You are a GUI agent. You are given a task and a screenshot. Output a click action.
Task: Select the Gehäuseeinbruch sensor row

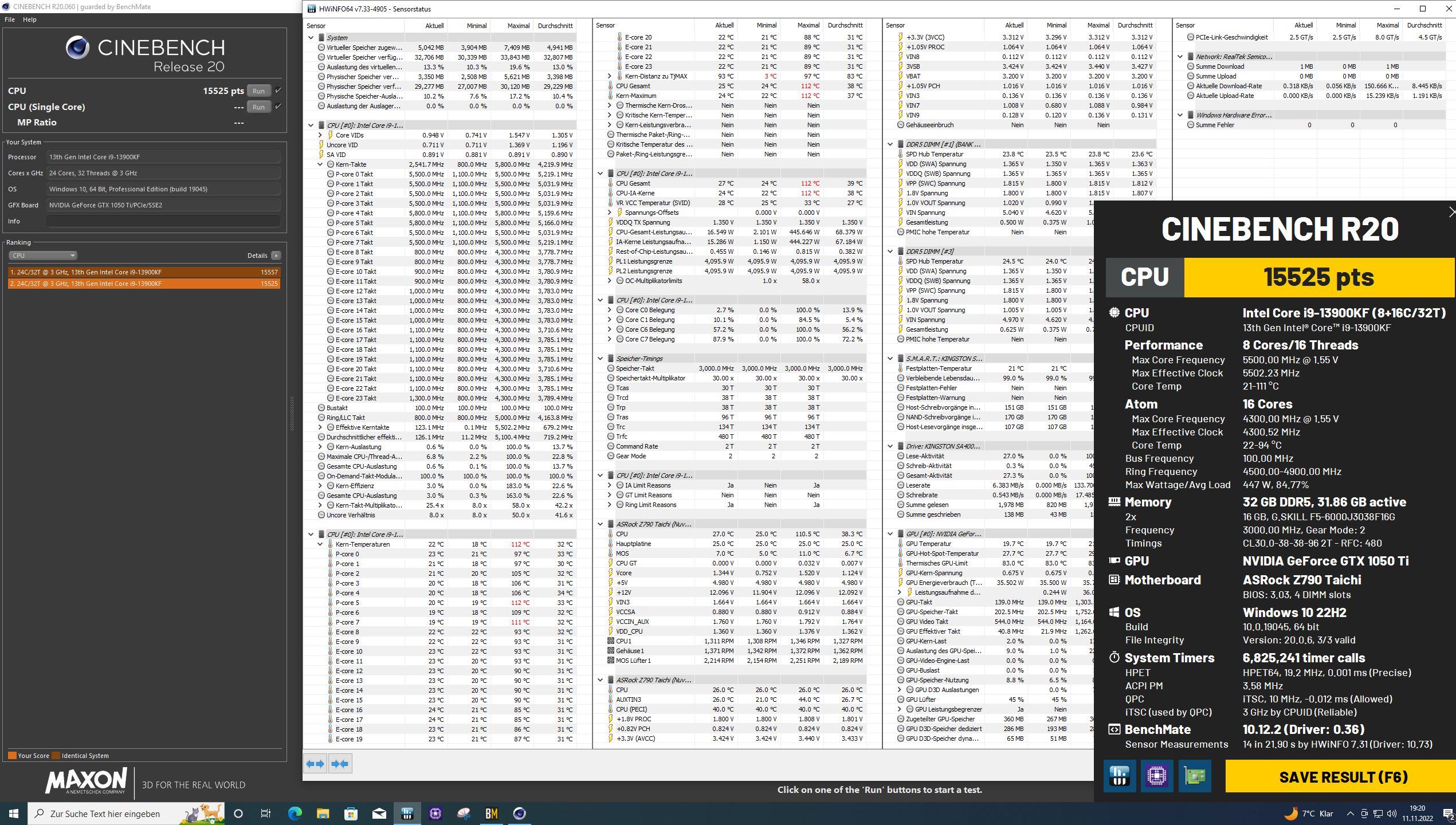[1020, 125]
